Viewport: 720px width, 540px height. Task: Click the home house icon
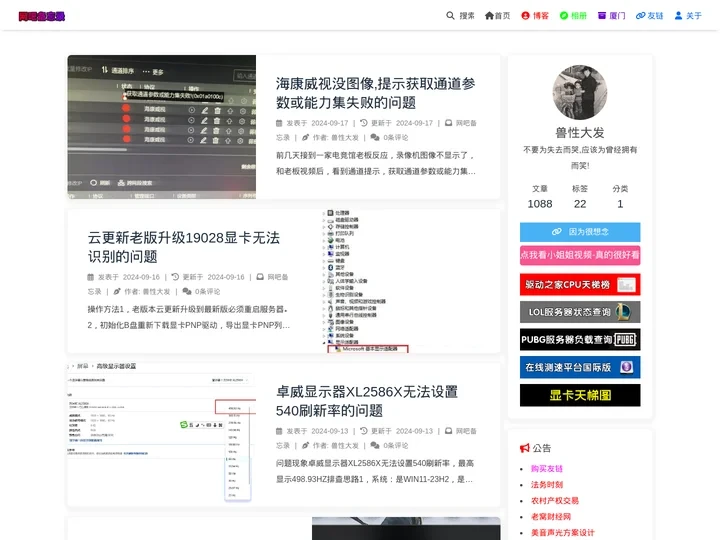(x=489, y=16)
